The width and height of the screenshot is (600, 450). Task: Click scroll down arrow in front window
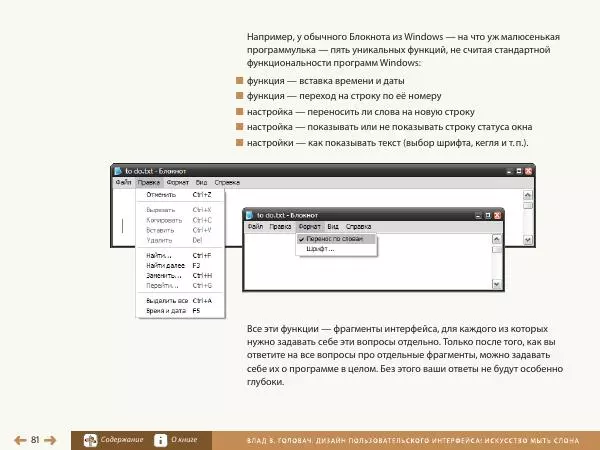pos(496,284)
